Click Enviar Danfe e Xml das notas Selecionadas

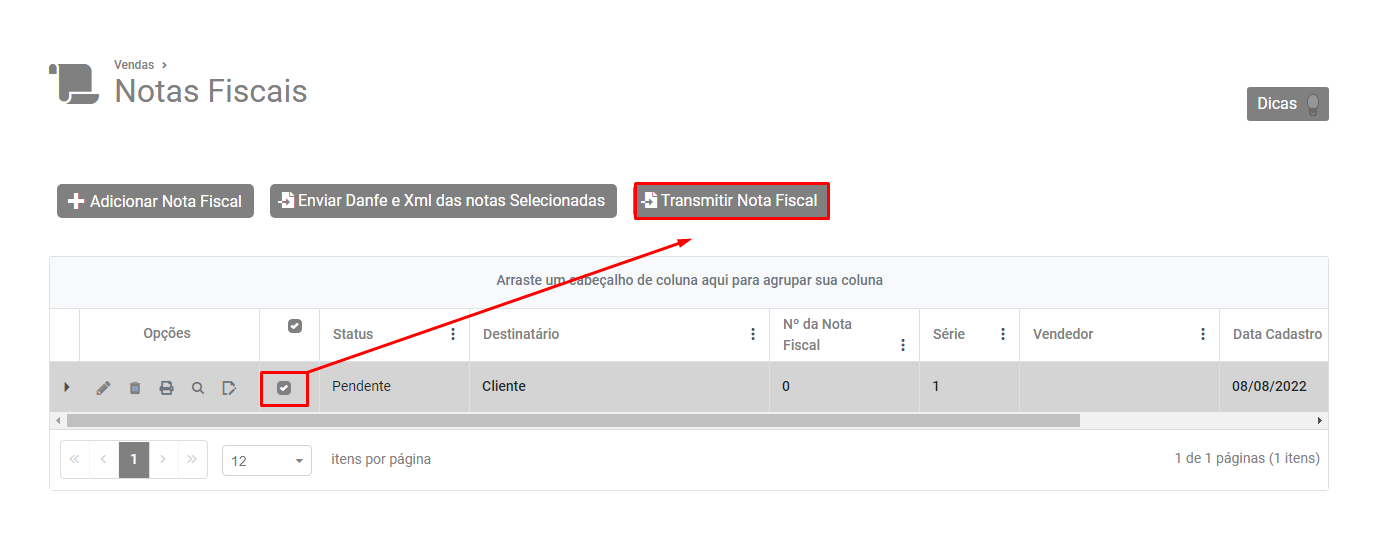tap(443, 201)
